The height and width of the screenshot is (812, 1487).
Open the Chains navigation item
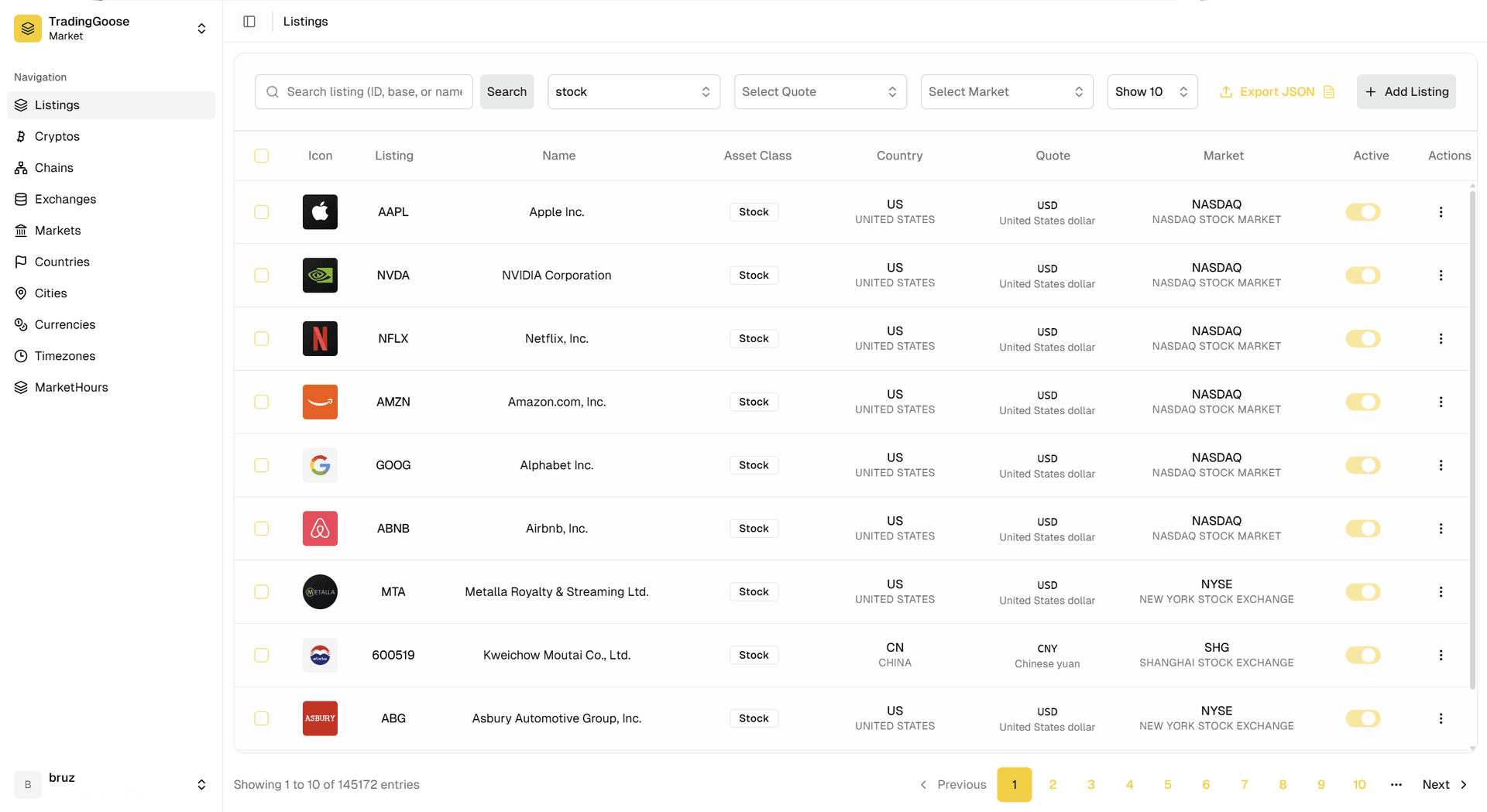click(x=112, y=168)
